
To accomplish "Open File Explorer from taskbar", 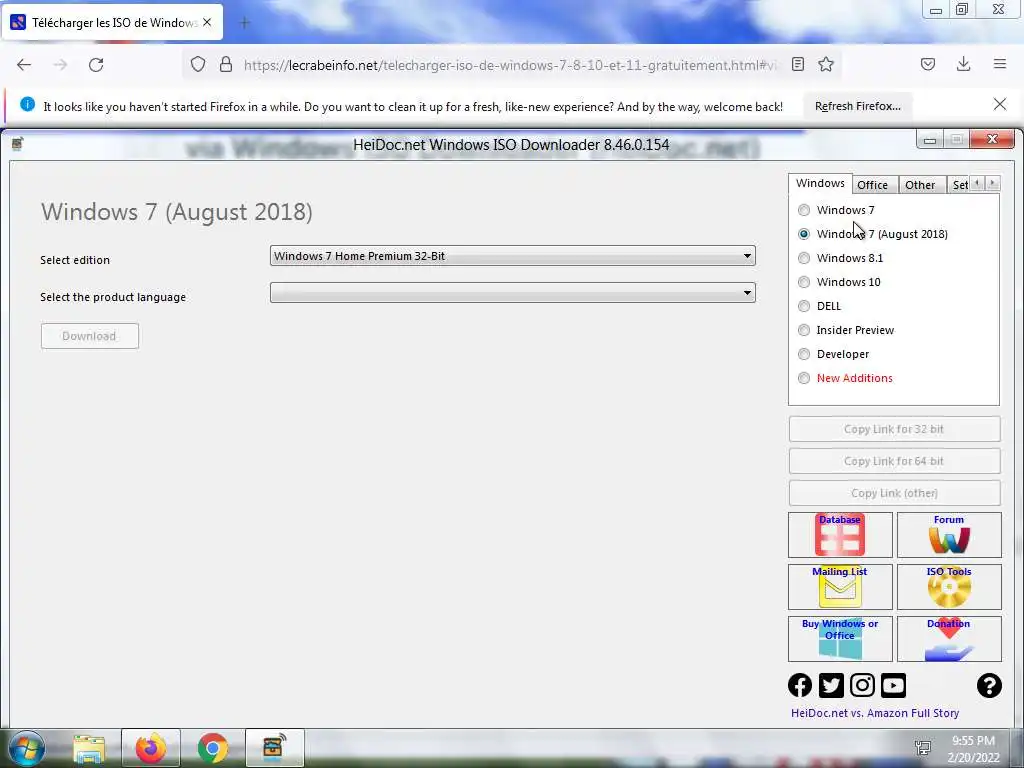I will (x=89, y=748).
